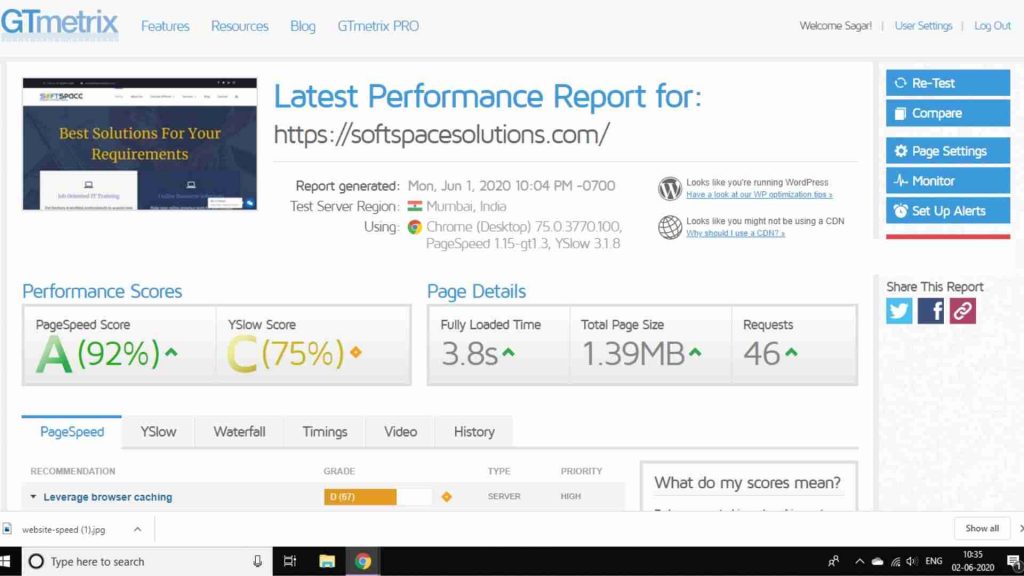Click the softspacesolutions.com URL text

point(441,135)
